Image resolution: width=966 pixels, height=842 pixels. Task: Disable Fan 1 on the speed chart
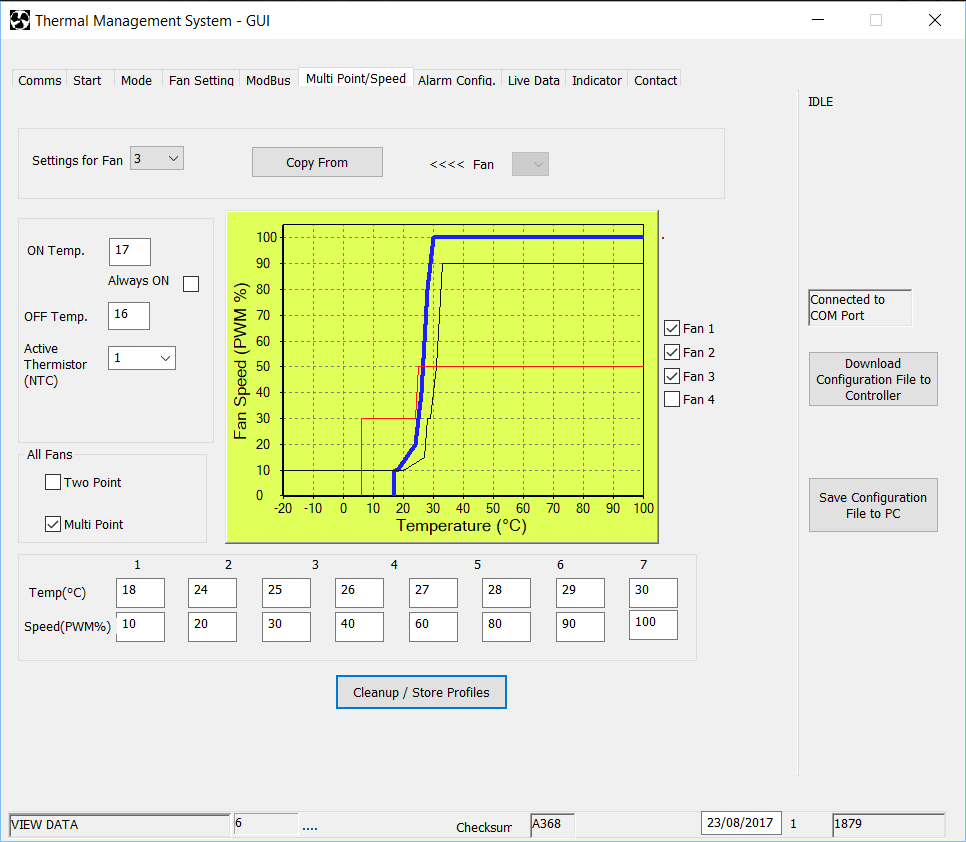[x=671, y=327]
